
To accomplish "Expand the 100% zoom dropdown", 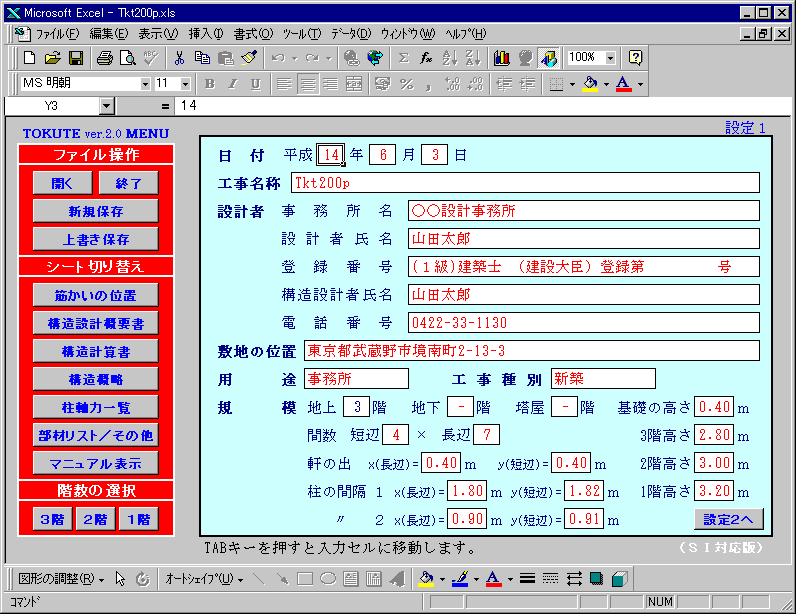I will point(610,58).
